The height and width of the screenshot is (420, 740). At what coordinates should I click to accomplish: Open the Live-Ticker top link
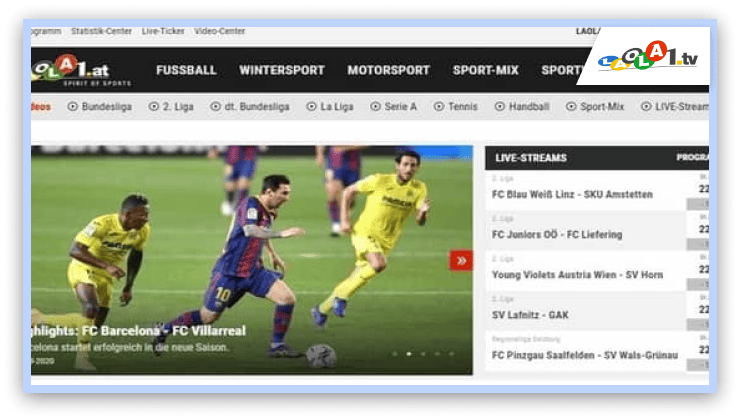click(163, 31)
